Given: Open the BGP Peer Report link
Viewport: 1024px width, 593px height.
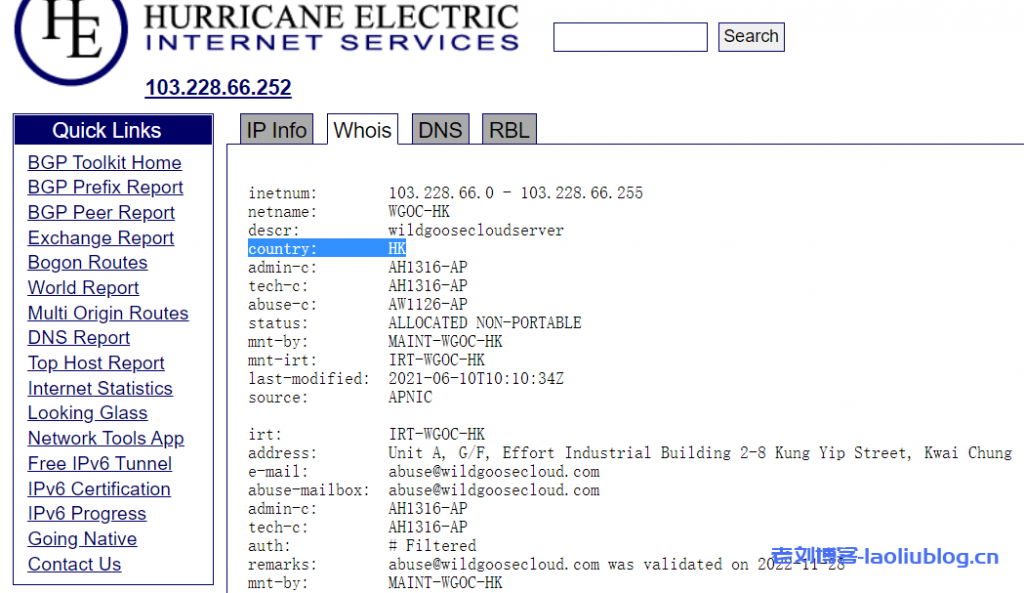Looking at the screenshot, I should click(x=101, y=213).
